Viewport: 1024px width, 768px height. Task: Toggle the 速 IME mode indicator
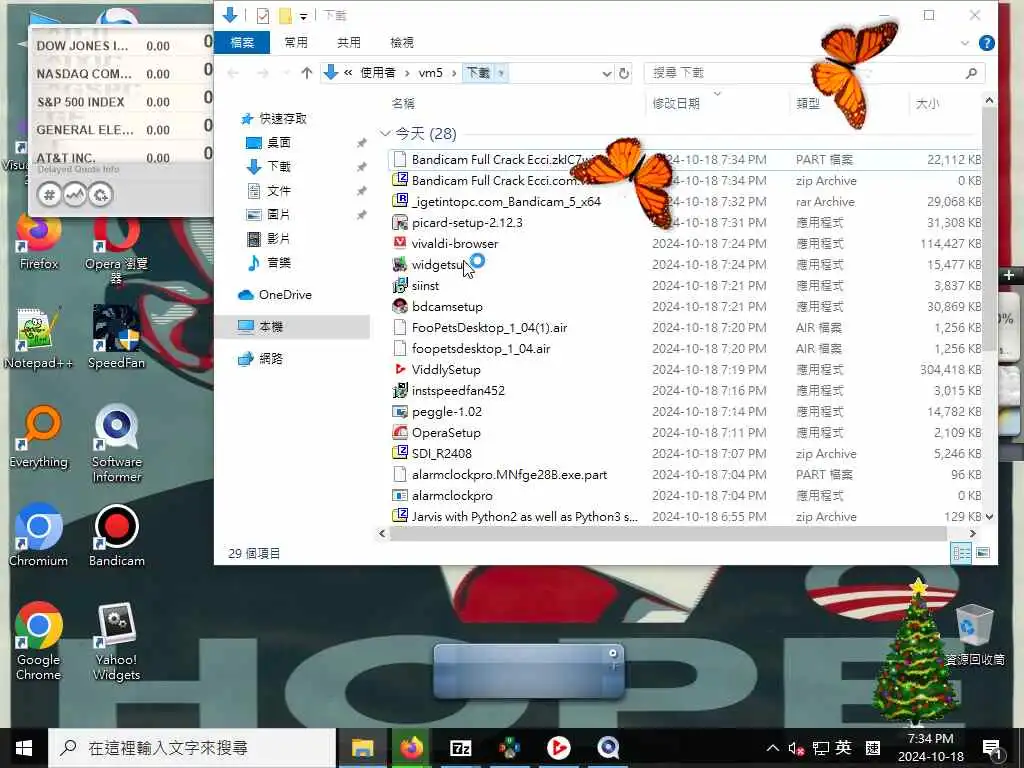[x=872, y=748]
